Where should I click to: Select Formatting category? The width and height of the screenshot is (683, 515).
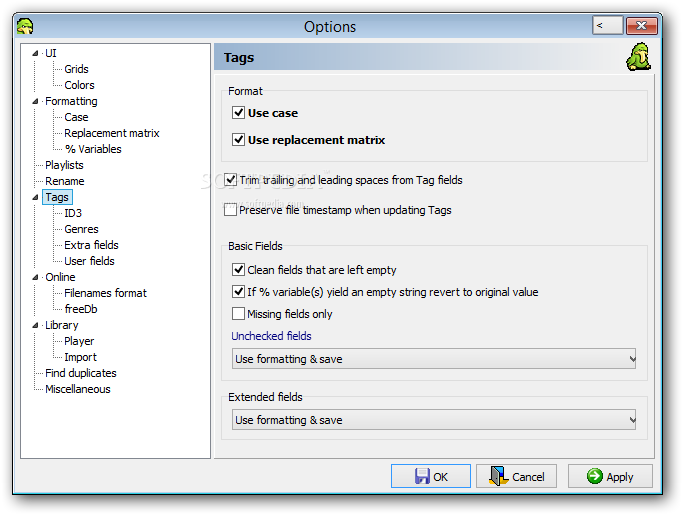click(71, 101)
